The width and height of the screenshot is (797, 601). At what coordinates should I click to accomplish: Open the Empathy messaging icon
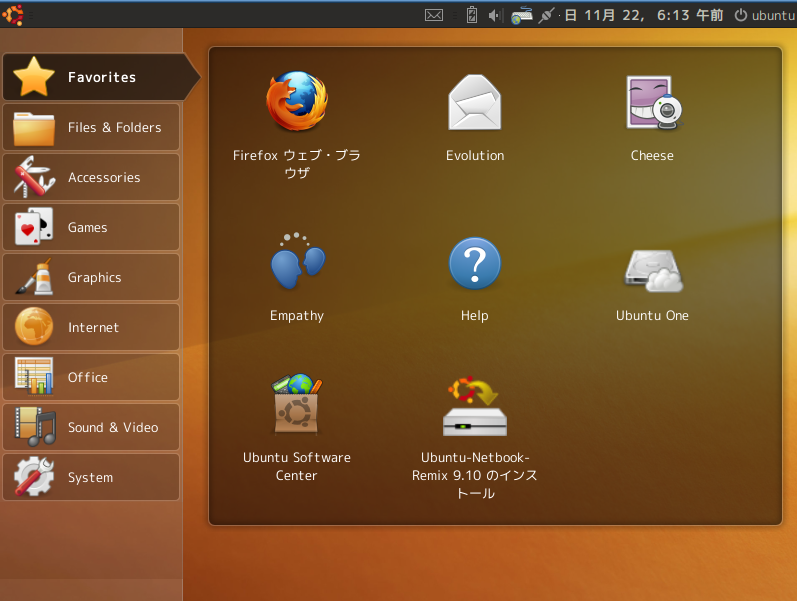pyautogui.click(x=297, y=261)
